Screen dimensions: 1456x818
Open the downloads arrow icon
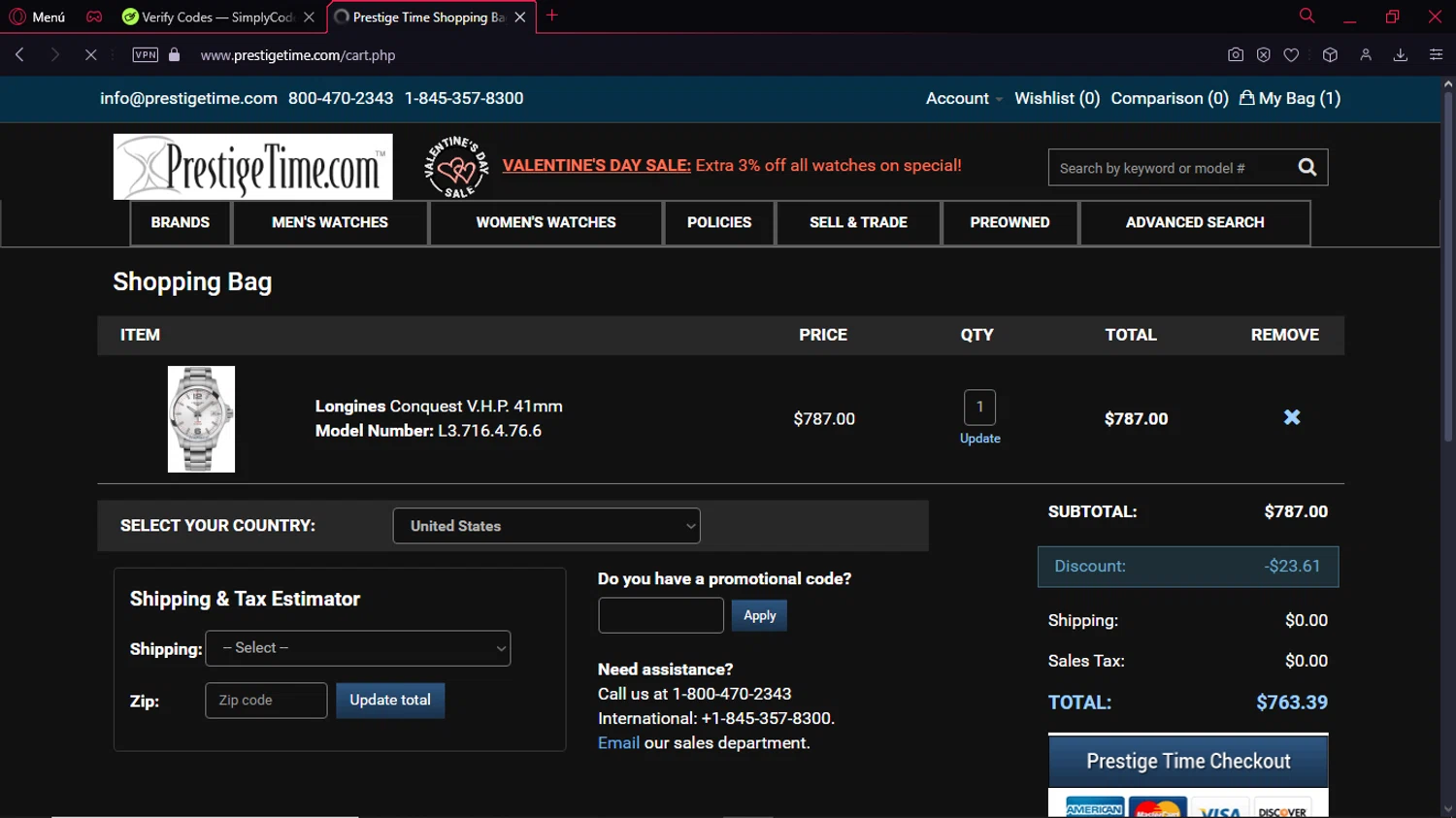point(1401,55)
